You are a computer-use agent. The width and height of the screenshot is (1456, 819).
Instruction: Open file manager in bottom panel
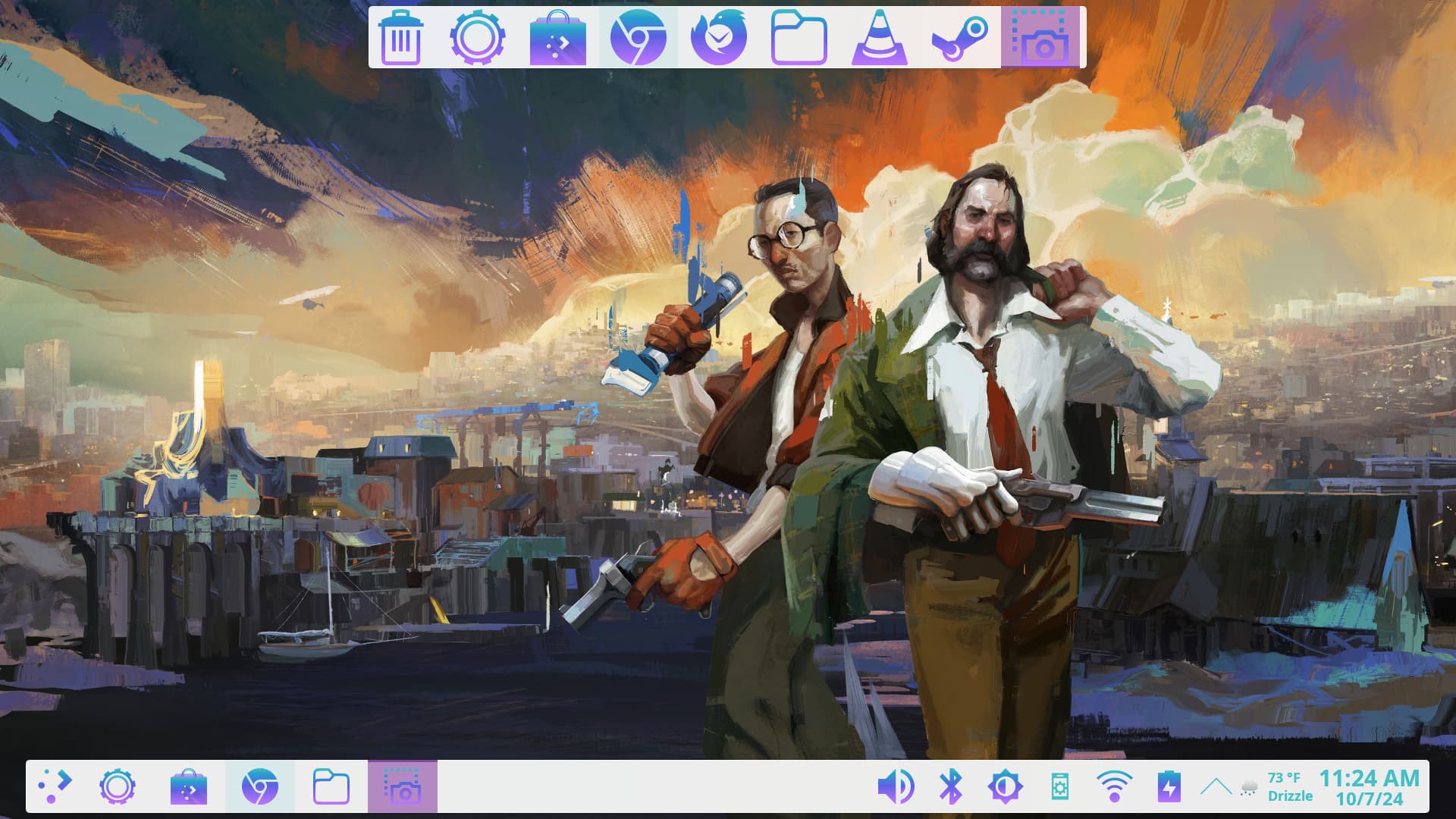tap(331, 786)
